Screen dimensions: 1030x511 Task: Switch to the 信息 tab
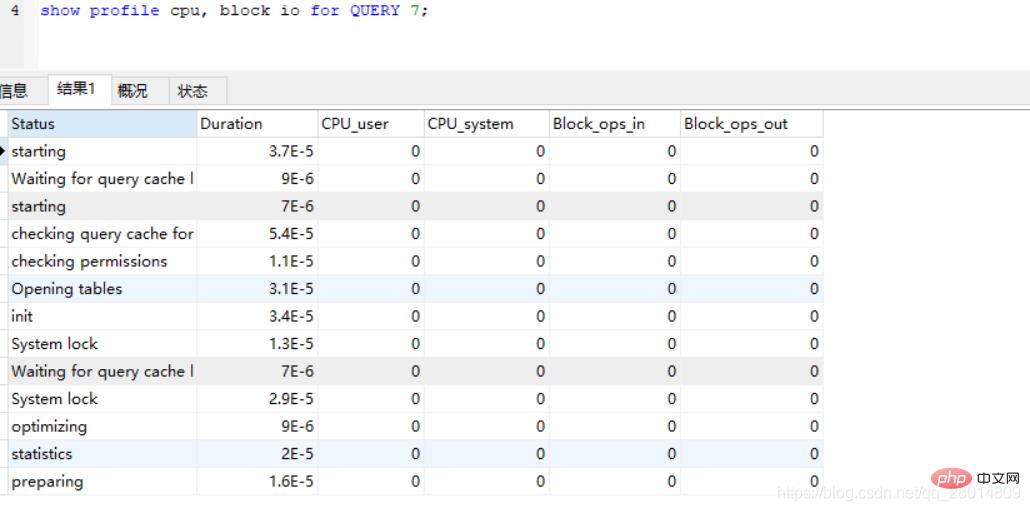click(14, 91)
